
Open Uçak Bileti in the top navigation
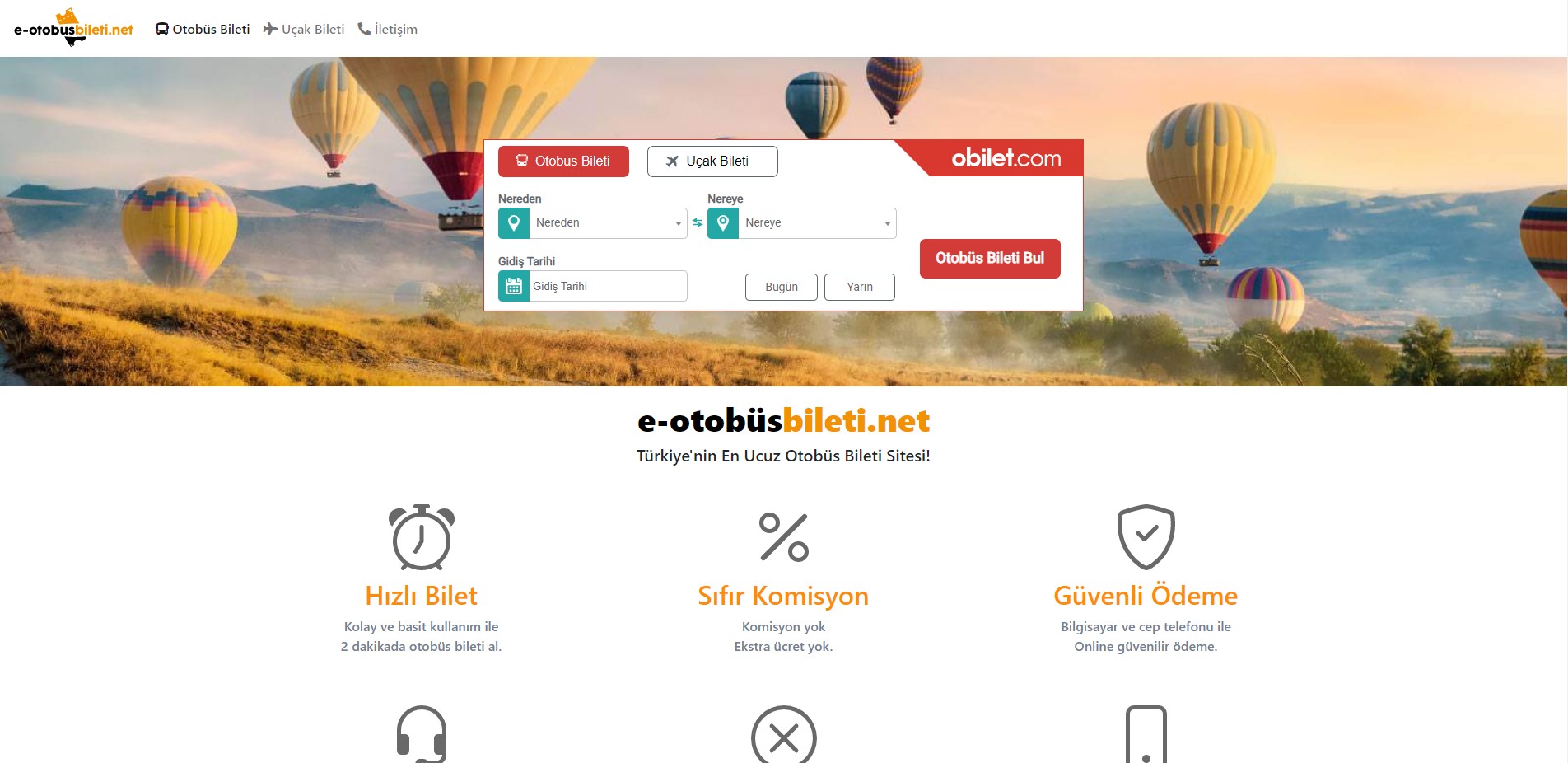point(304,30)
